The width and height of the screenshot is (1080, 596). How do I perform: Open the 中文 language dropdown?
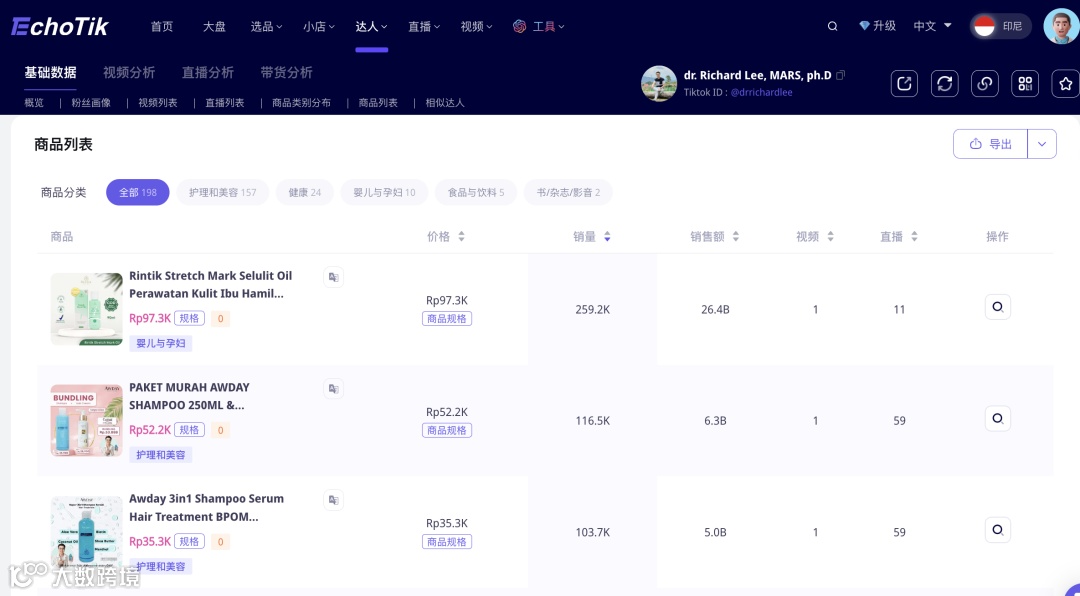(x=933, y=25)
